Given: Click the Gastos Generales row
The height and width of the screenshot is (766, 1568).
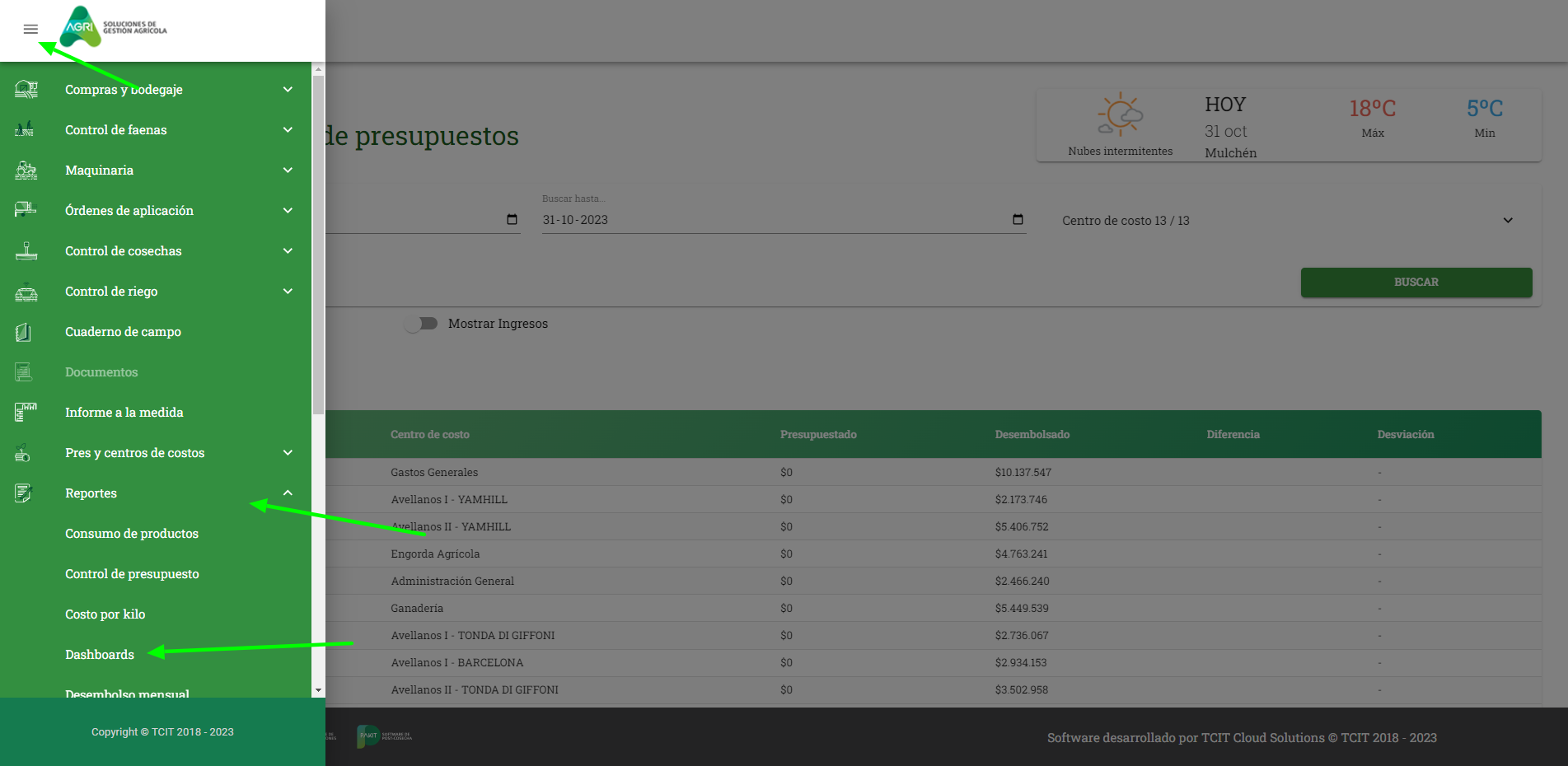Looking at the screenshot, I should point(934,472).
